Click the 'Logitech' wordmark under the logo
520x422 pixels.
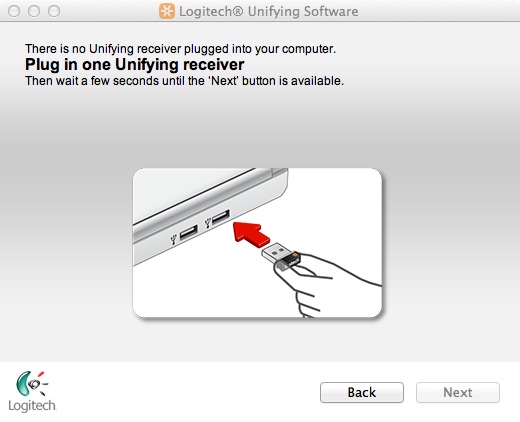32,406
